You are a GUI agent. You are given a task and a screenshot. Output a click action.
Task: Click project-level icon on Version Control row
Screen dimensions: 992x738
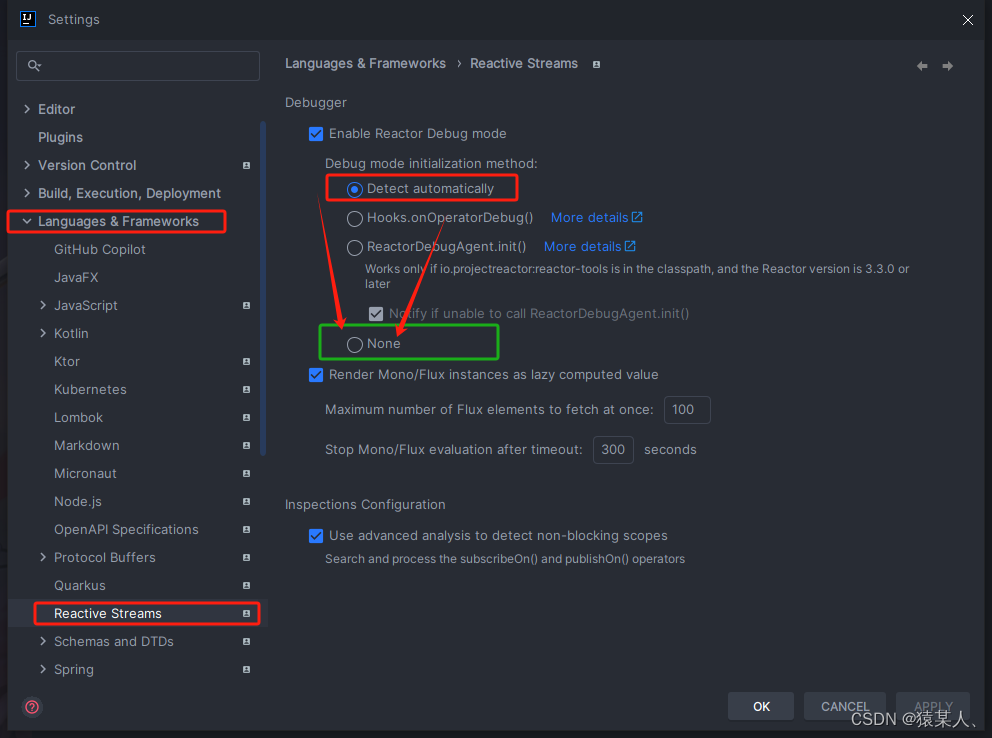click(x=246, y=166)
